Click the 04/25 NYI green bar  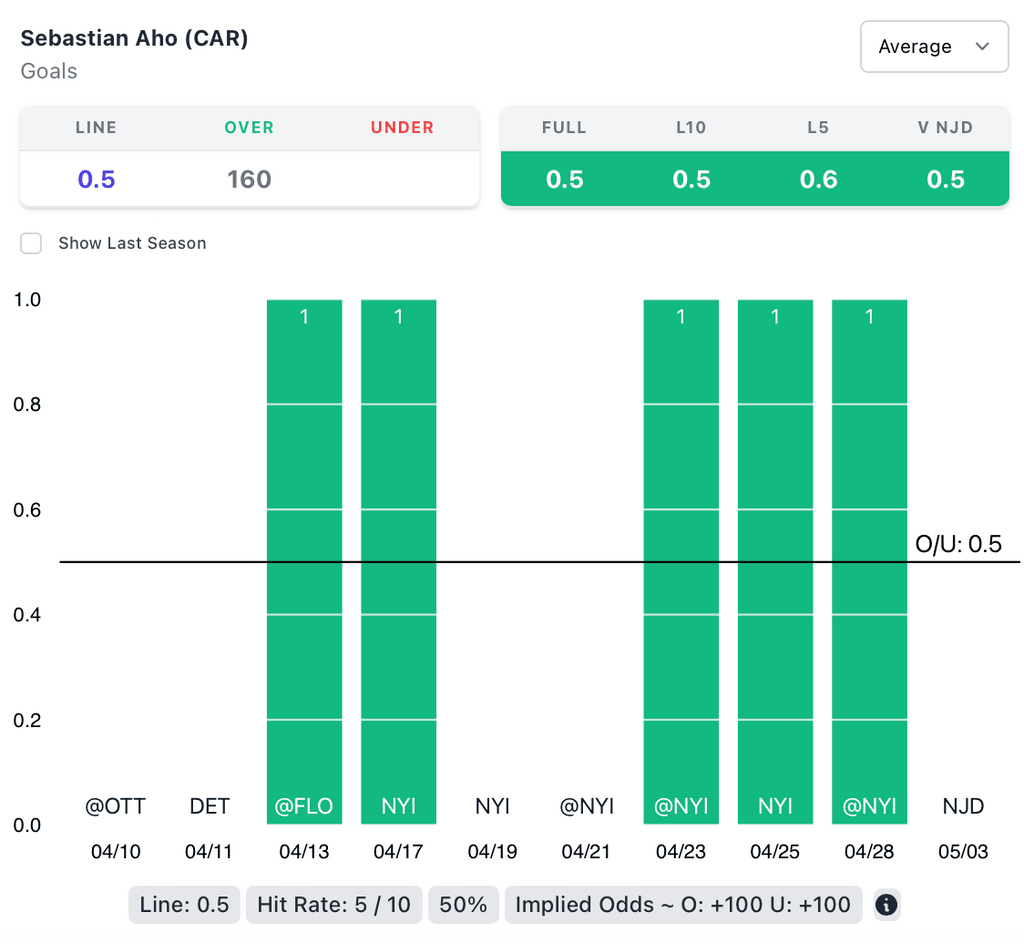click(x=775, y=561)
